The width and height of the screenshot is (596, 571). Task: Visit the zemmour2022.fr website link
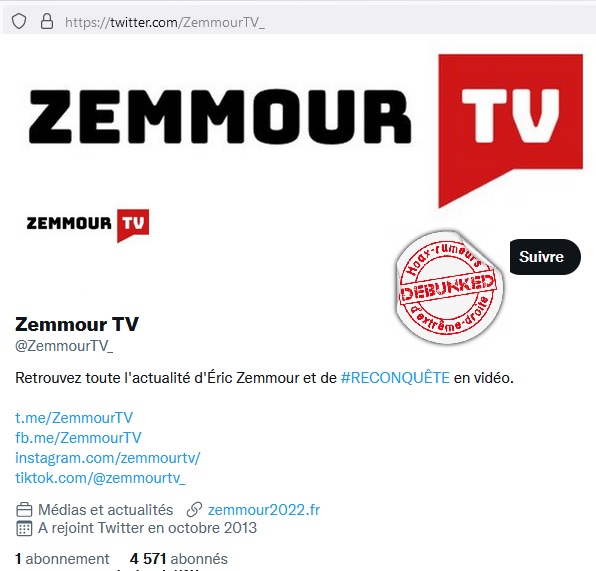pyautogui.click(x=264, y=510)
